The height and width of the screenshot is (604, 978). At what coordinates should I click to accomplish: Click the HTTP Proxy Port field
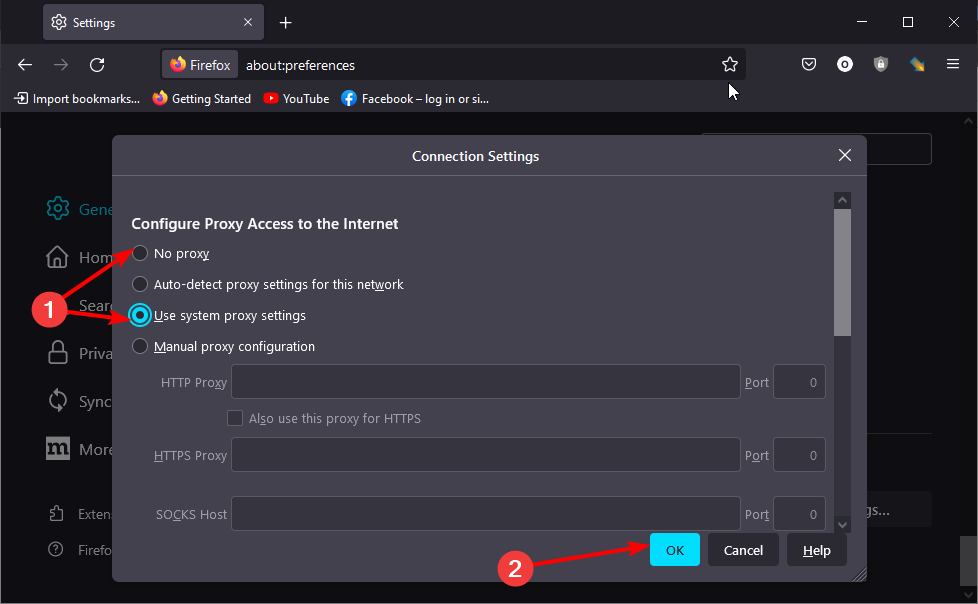tap(799, 382)
